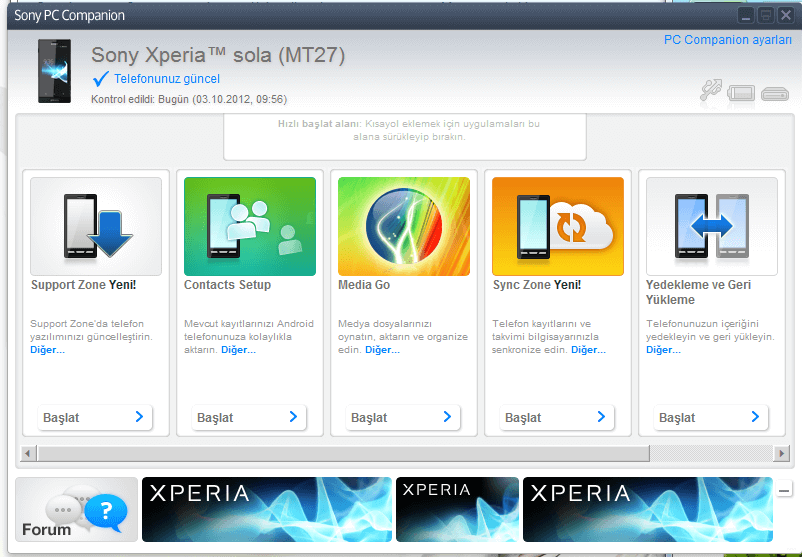This screenshot has width=802, height=557.
Task: Click the Media Go colorful globe icon
Action: [x=404, y=226]
